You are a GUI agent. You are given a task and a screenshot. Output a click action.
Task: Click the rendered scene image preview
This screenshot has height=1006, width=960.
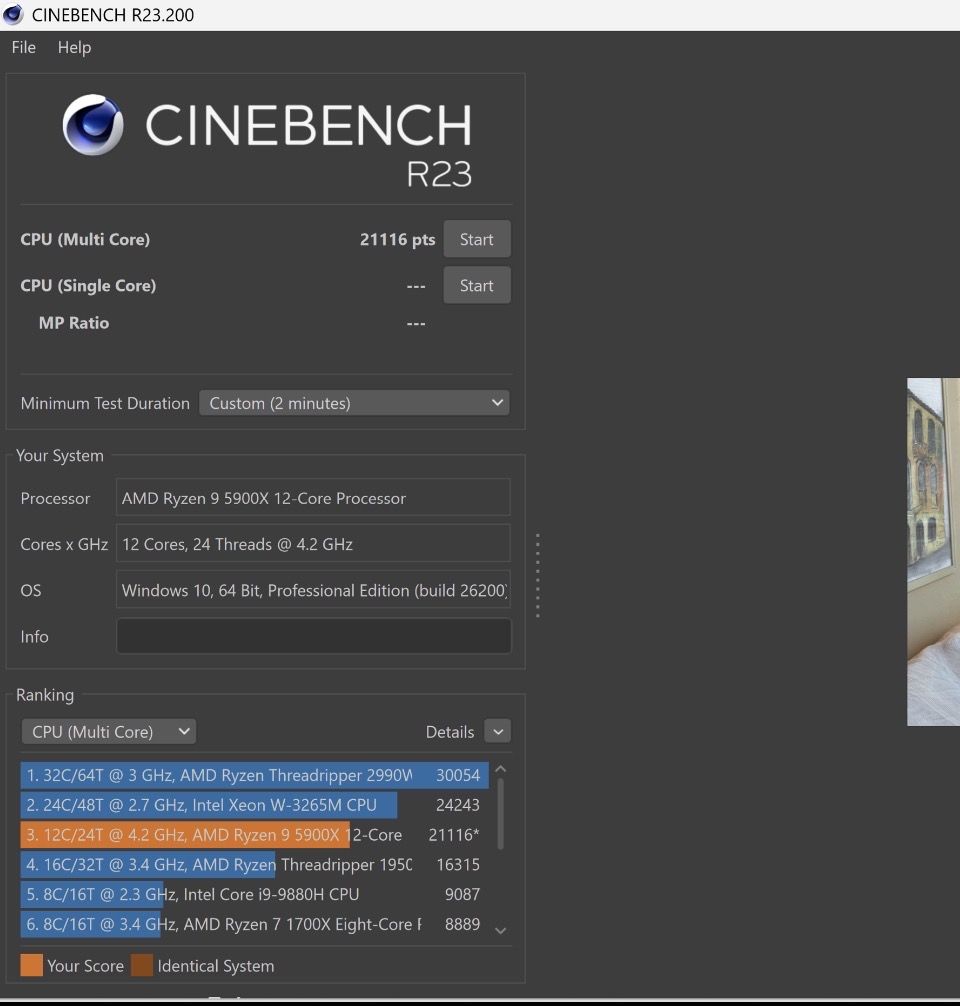(933, 551)
